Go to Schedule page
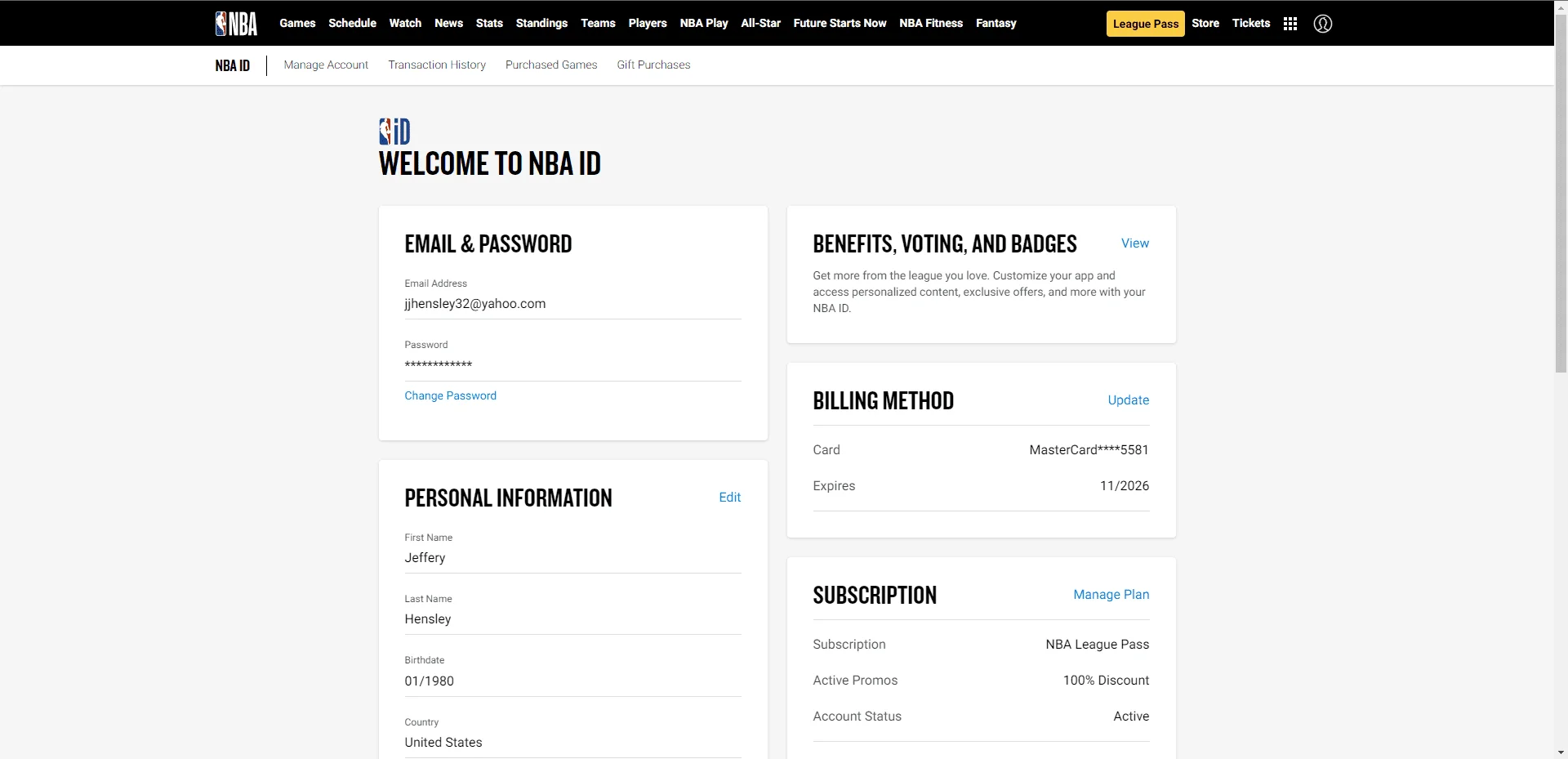 coord(352,23)
